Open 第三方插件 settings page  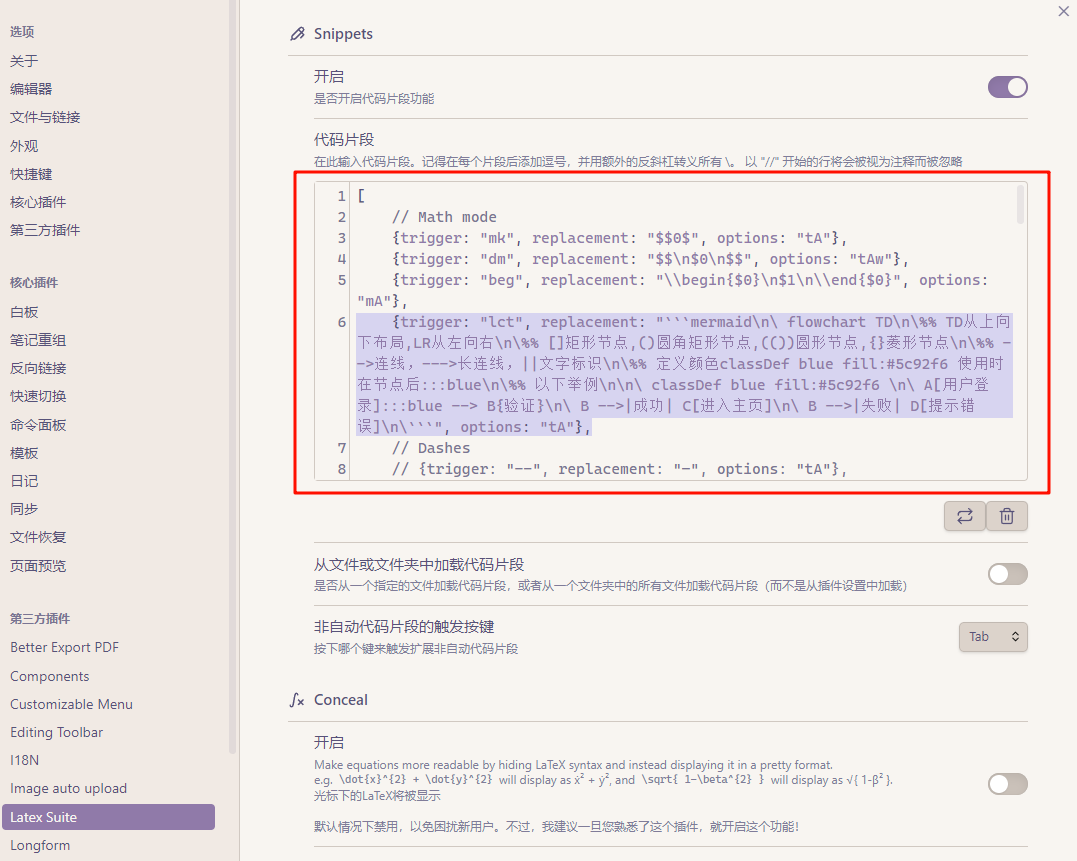coord(45,230)
